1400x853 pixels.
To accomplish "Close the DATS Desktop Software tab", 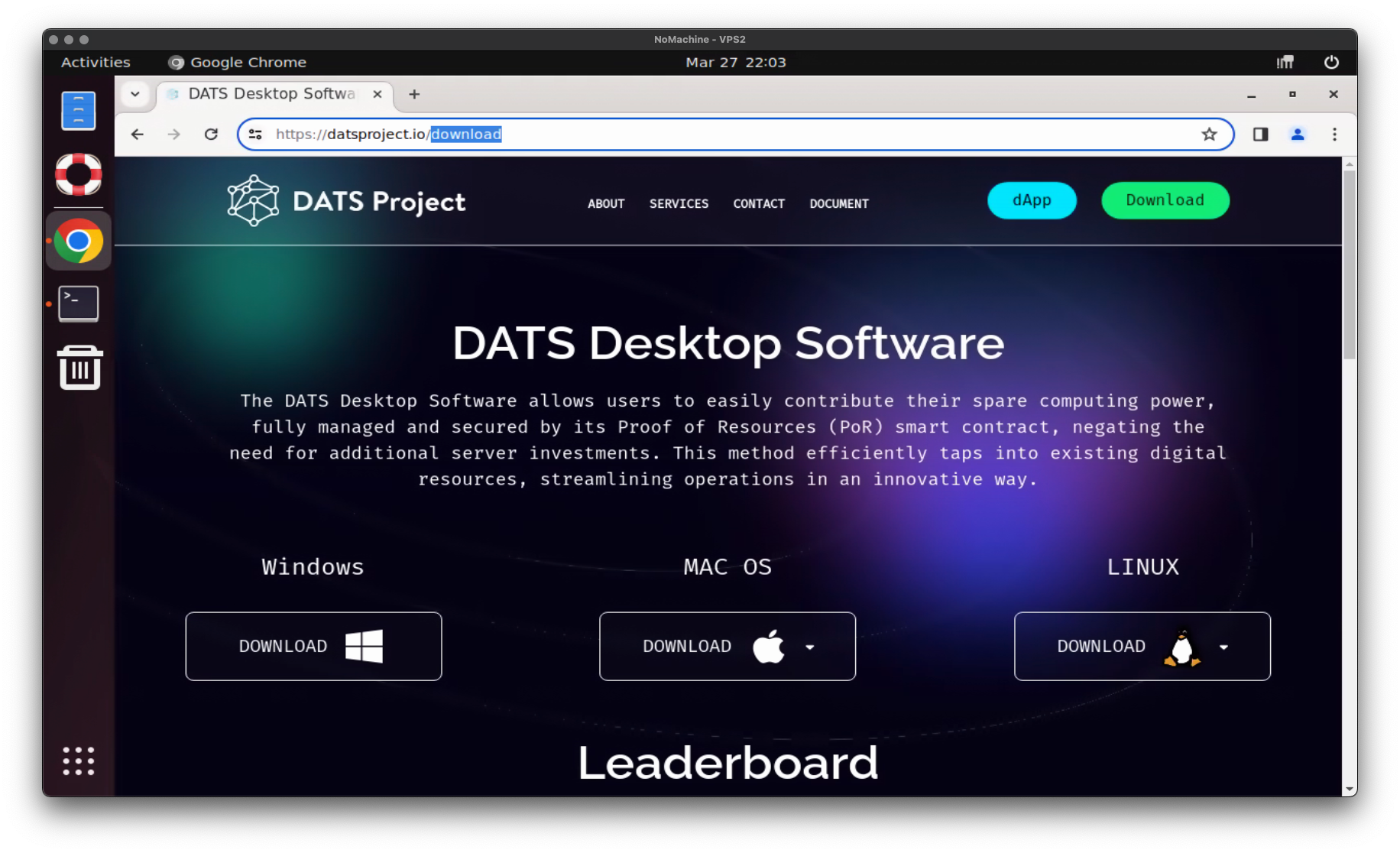I will 378,94.
